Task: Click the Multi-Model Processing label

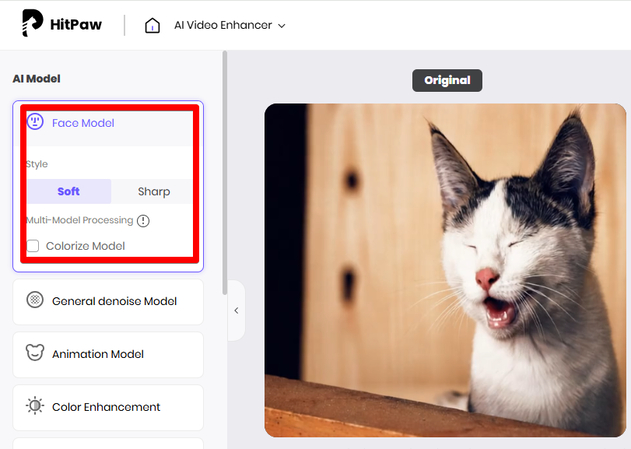Action: point(80,220)
